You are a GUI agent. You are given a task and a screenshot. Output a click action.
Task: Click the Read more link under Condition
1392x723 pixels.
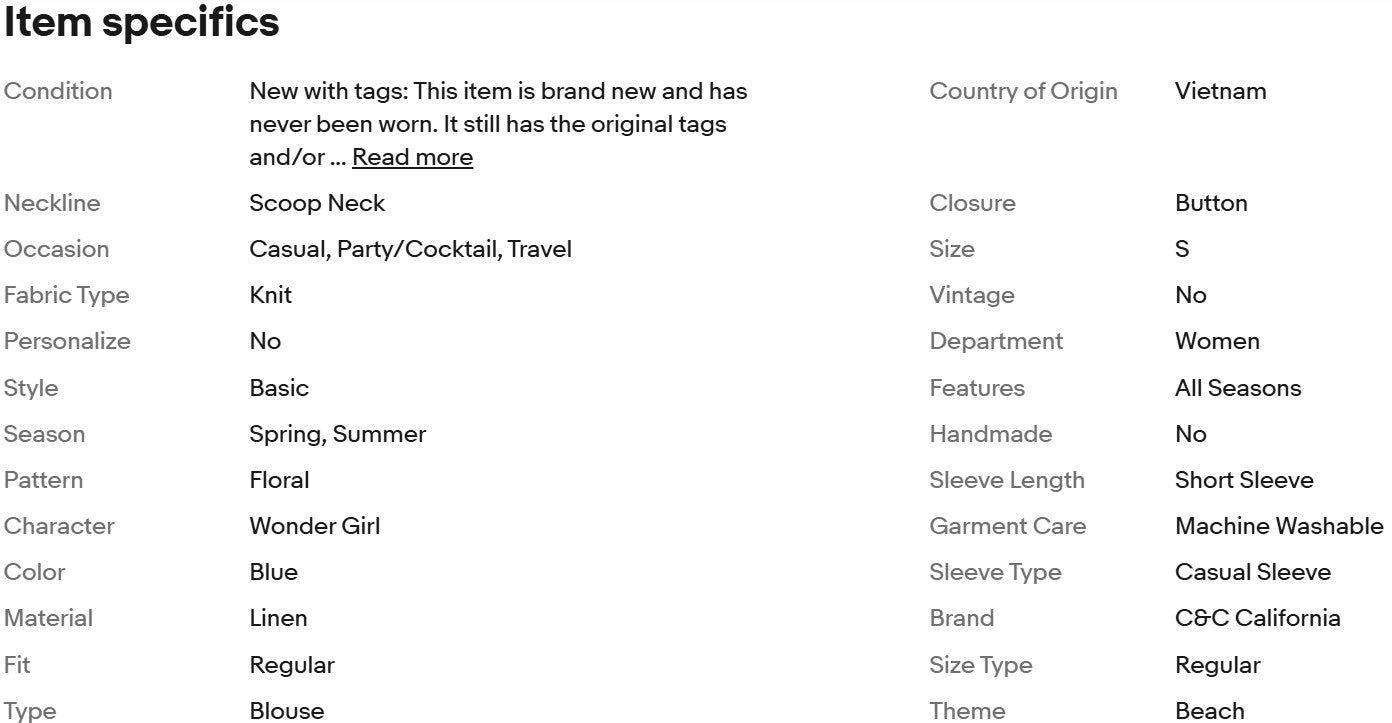(x=412, y=157)
